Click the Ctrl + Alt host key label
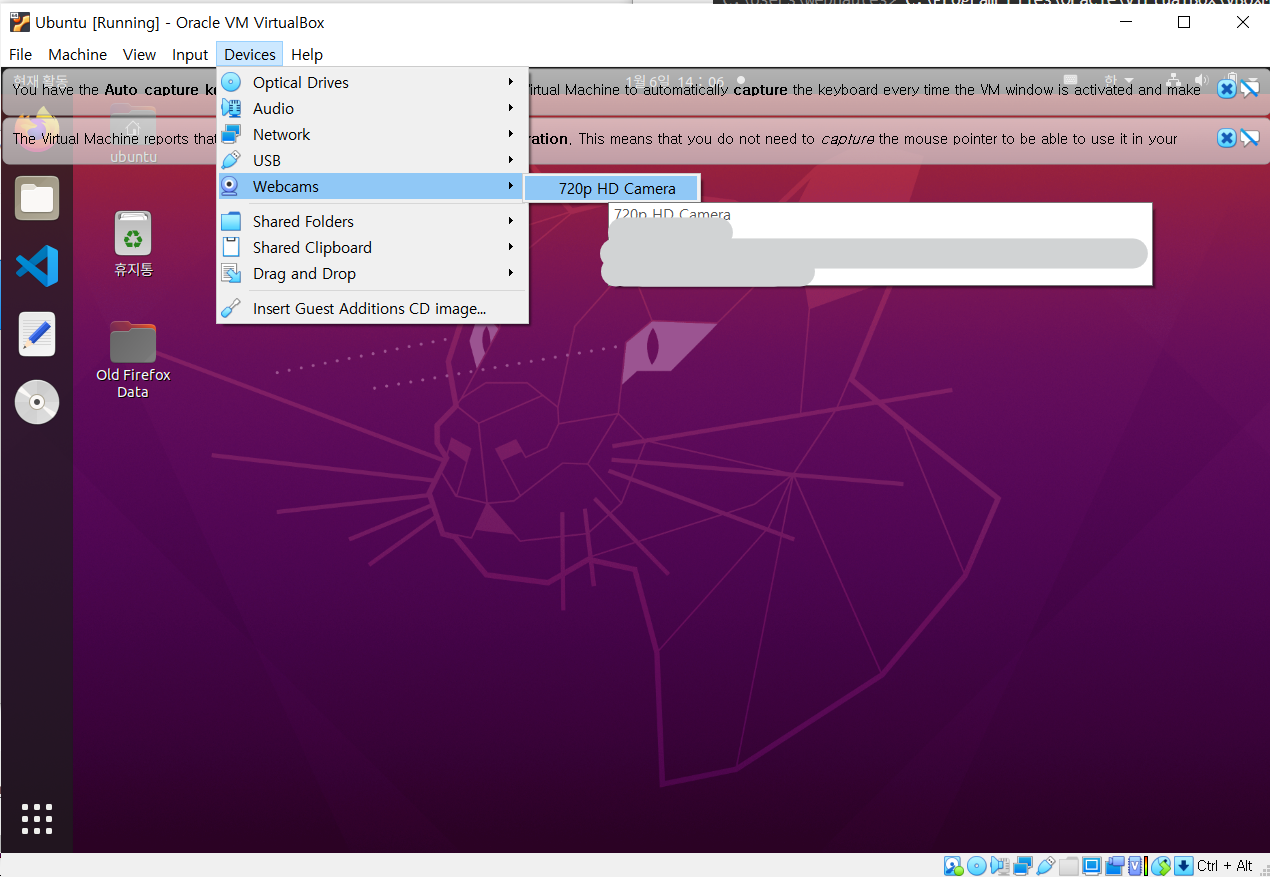The image size is (1270, 877). pyautogui.click(x=1225, y=866)
